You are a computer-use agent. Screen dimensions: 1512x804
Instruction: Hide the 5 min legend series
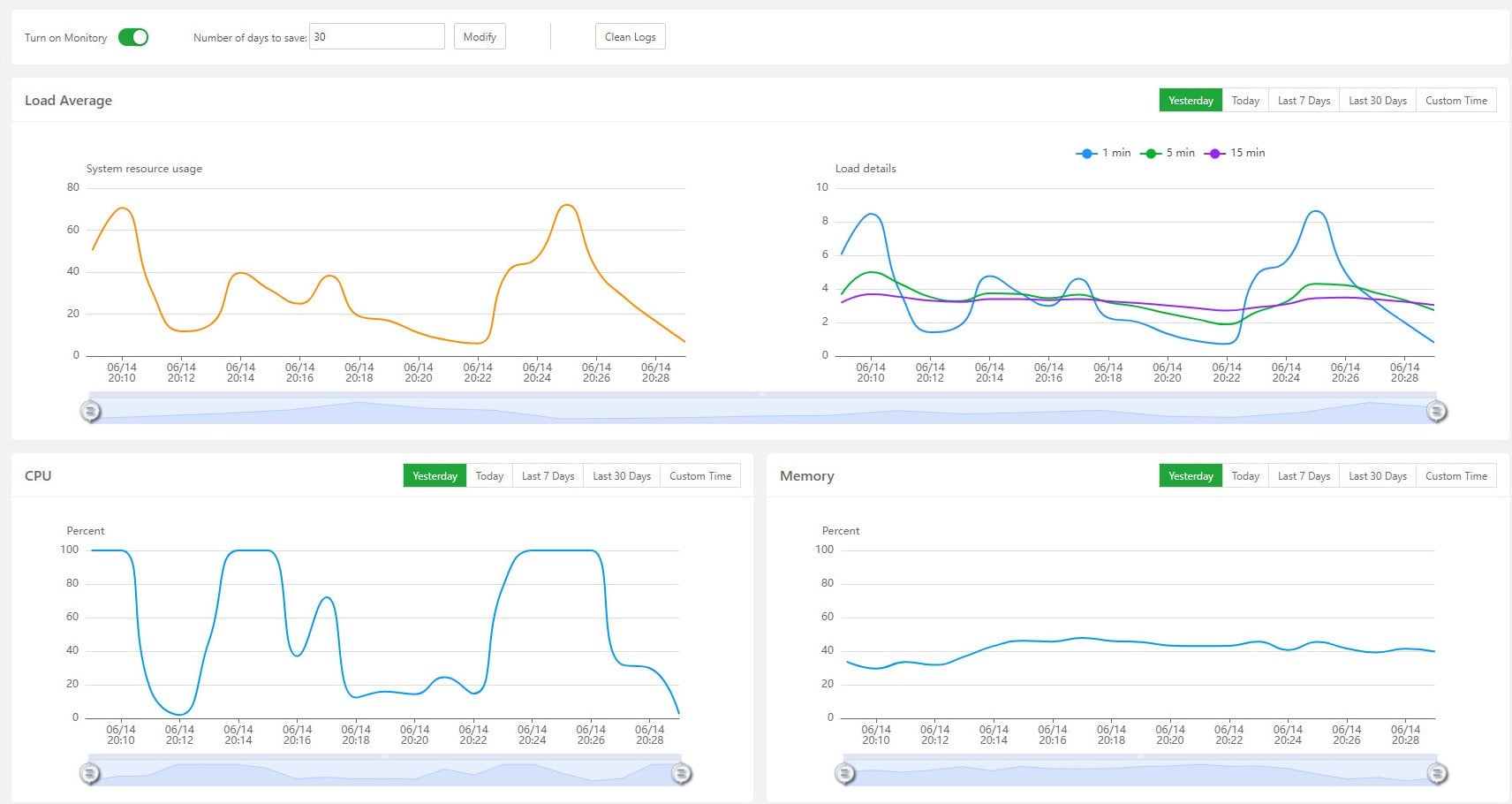click(x=1168, y=153)
